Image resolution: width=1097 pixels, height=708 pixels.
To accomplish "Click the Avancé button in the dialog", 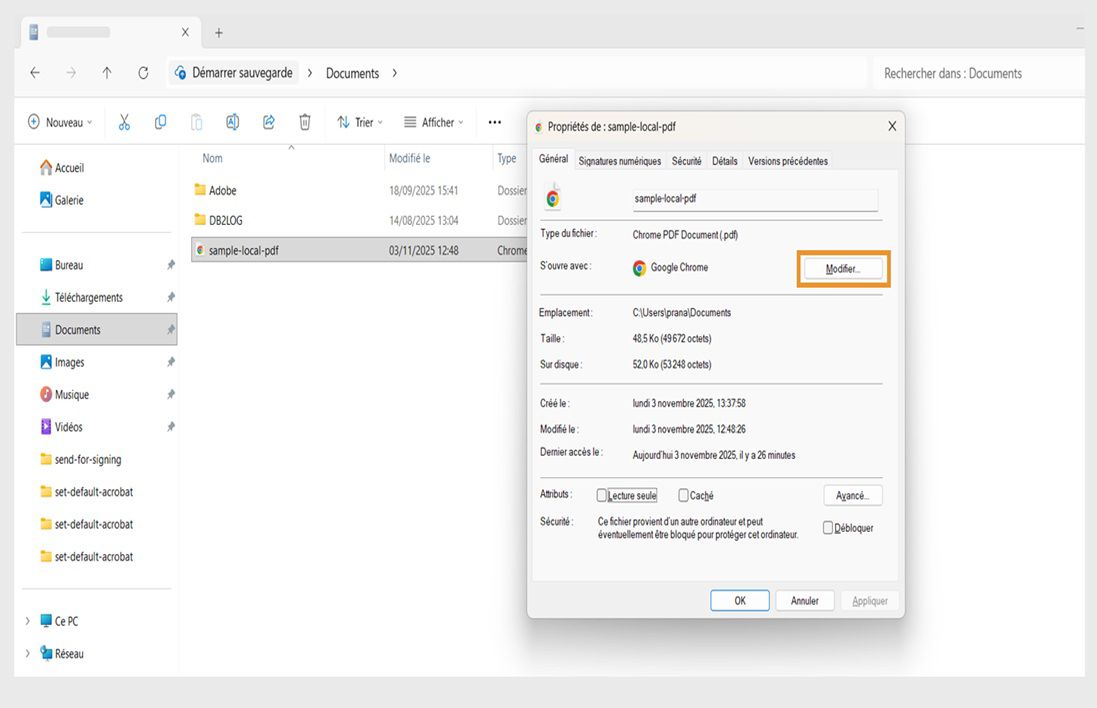I will click(x=852, y=494).
